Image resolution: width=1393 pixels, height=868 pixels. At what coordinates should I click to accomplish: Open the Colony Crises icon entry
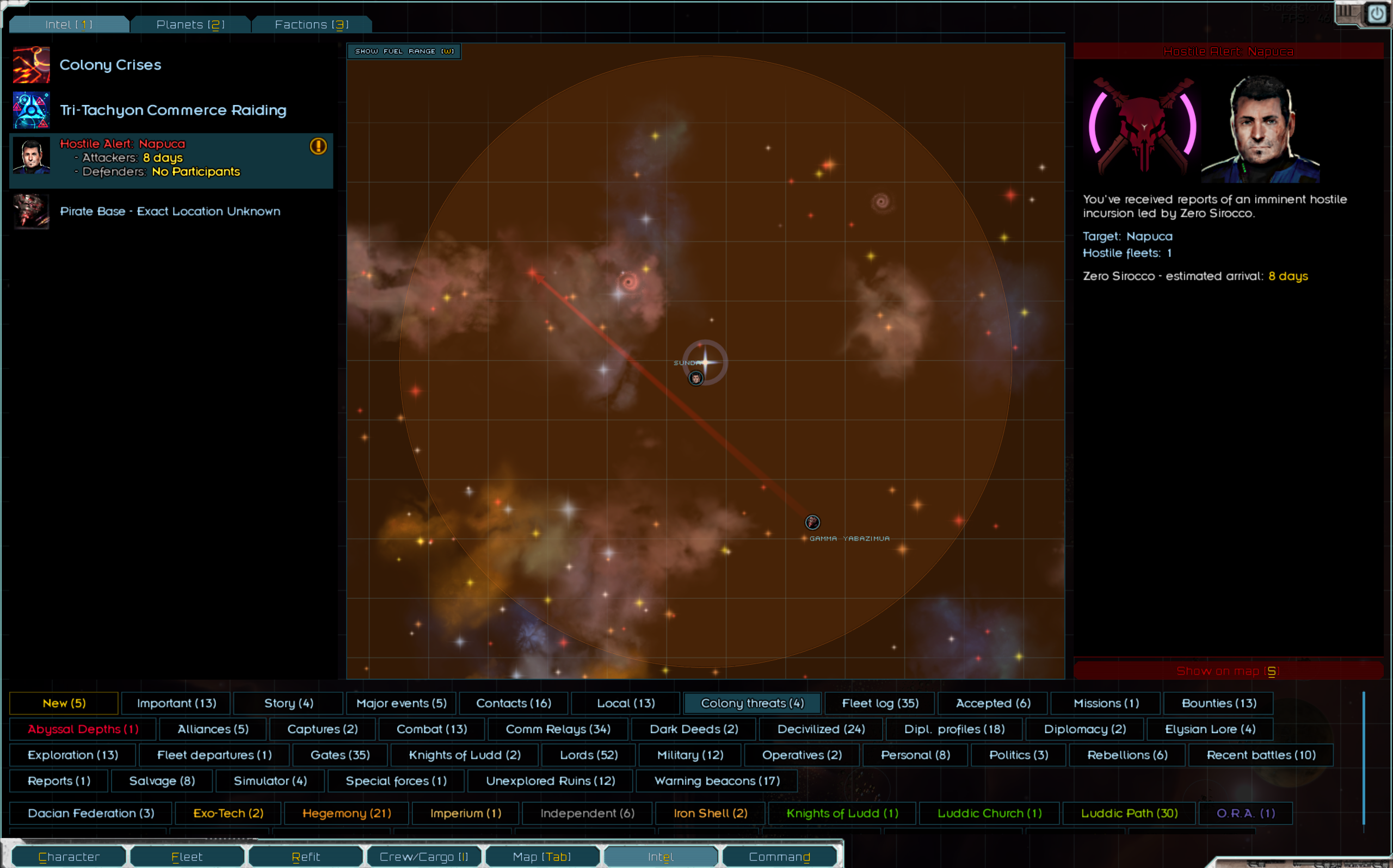32,65
